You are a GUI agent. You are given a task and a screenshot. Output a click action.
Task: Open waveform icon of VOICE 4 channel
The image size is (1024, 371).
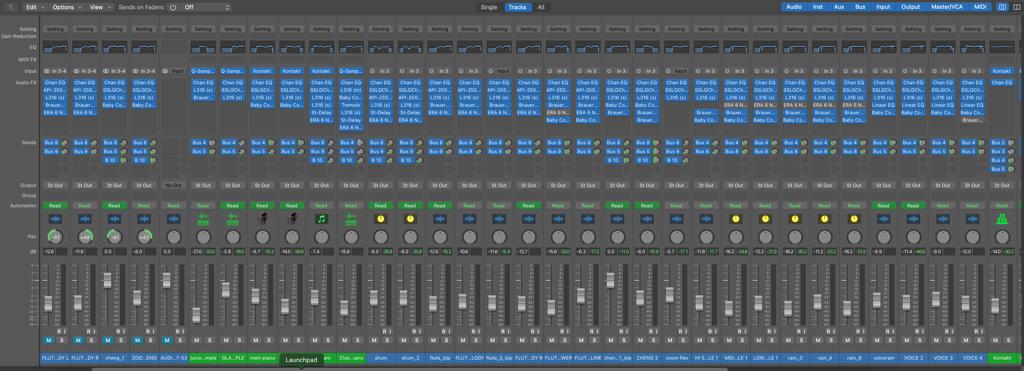(x=972, y=219)
